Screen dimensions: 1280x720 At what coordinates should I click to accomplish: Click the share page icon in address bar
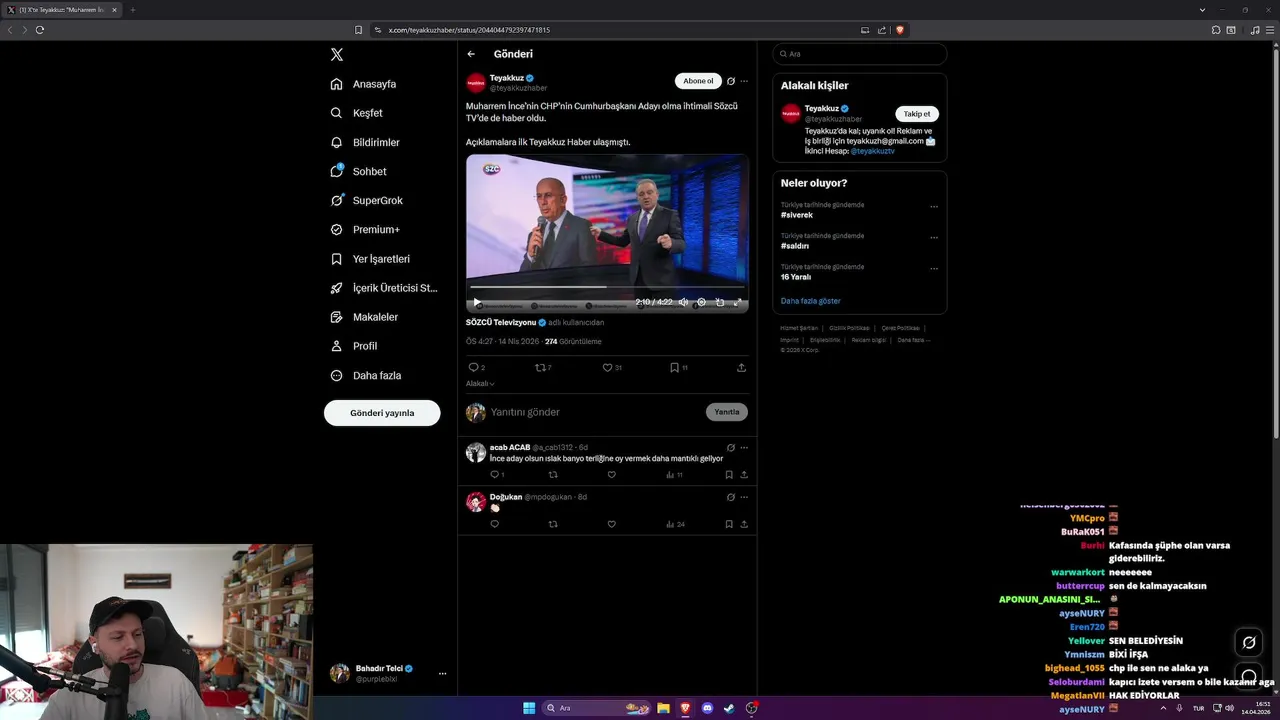click(882, 30)
